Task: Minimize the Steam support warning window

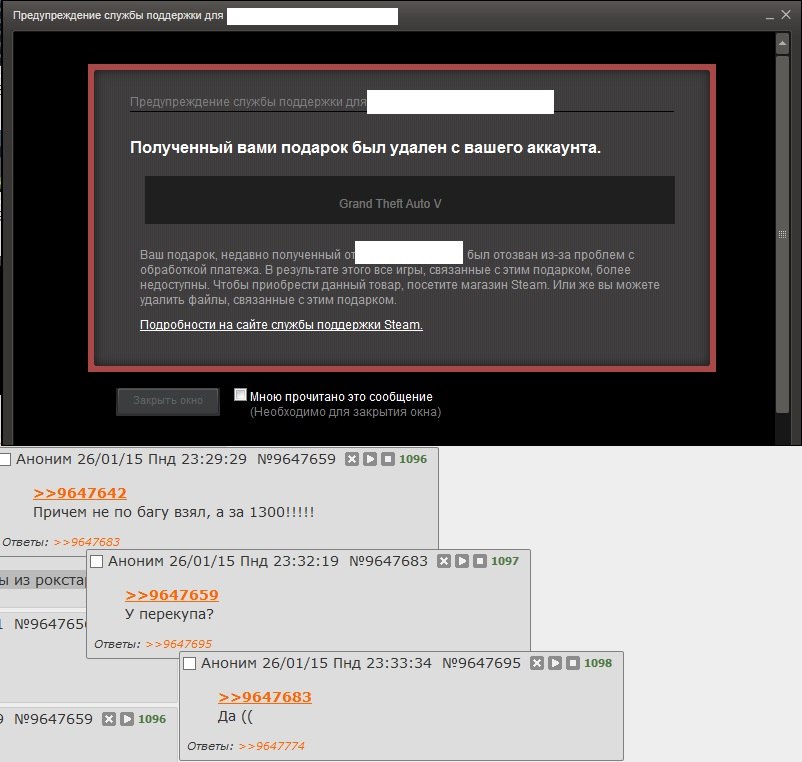Action: pos(769,16)
